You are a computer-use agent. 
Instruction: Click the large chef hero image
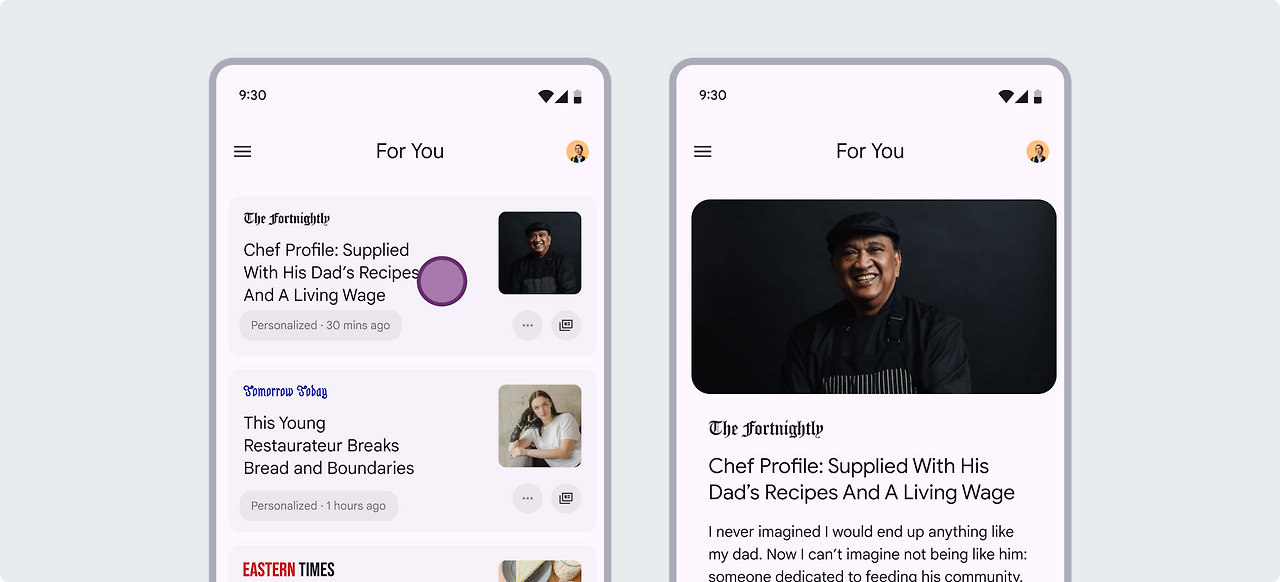click(874, 296)
